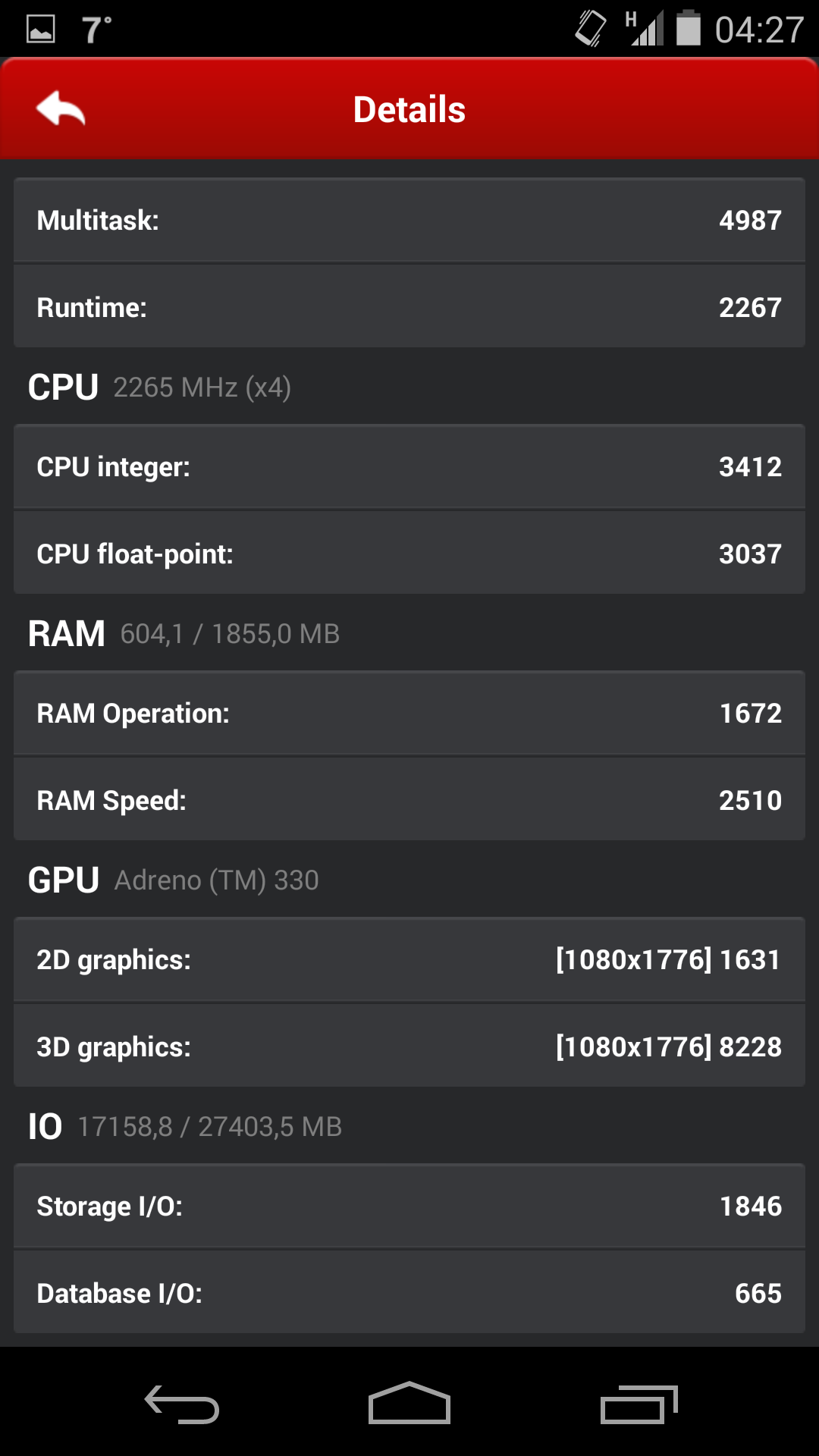
Task: Tap the screen rotation status icon
Action: coord(591,29)
